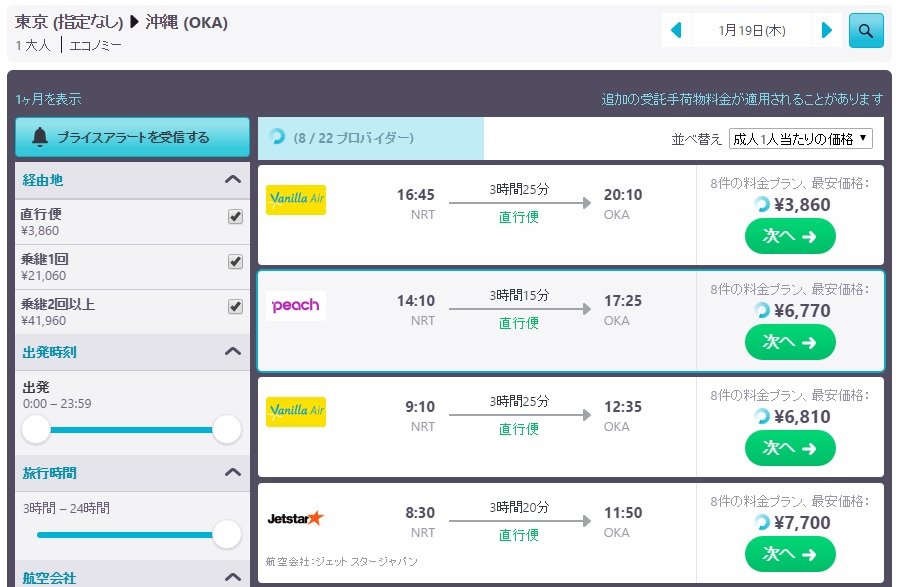This screenshot has width=907, height=587.
Task: Click the right handle of 旅行時間 slider
Action: 227,534
